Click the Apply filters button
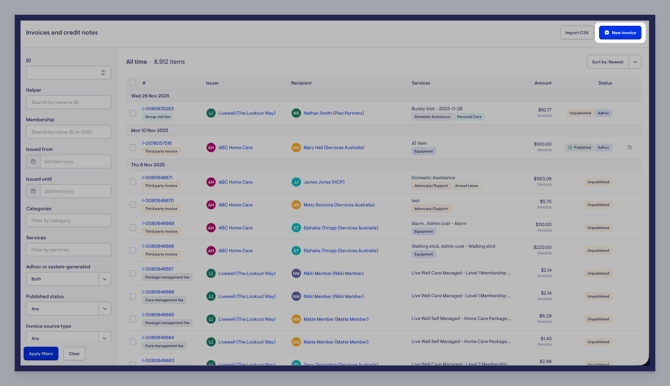Screen dimensions: 670x386 click(41, 354)
